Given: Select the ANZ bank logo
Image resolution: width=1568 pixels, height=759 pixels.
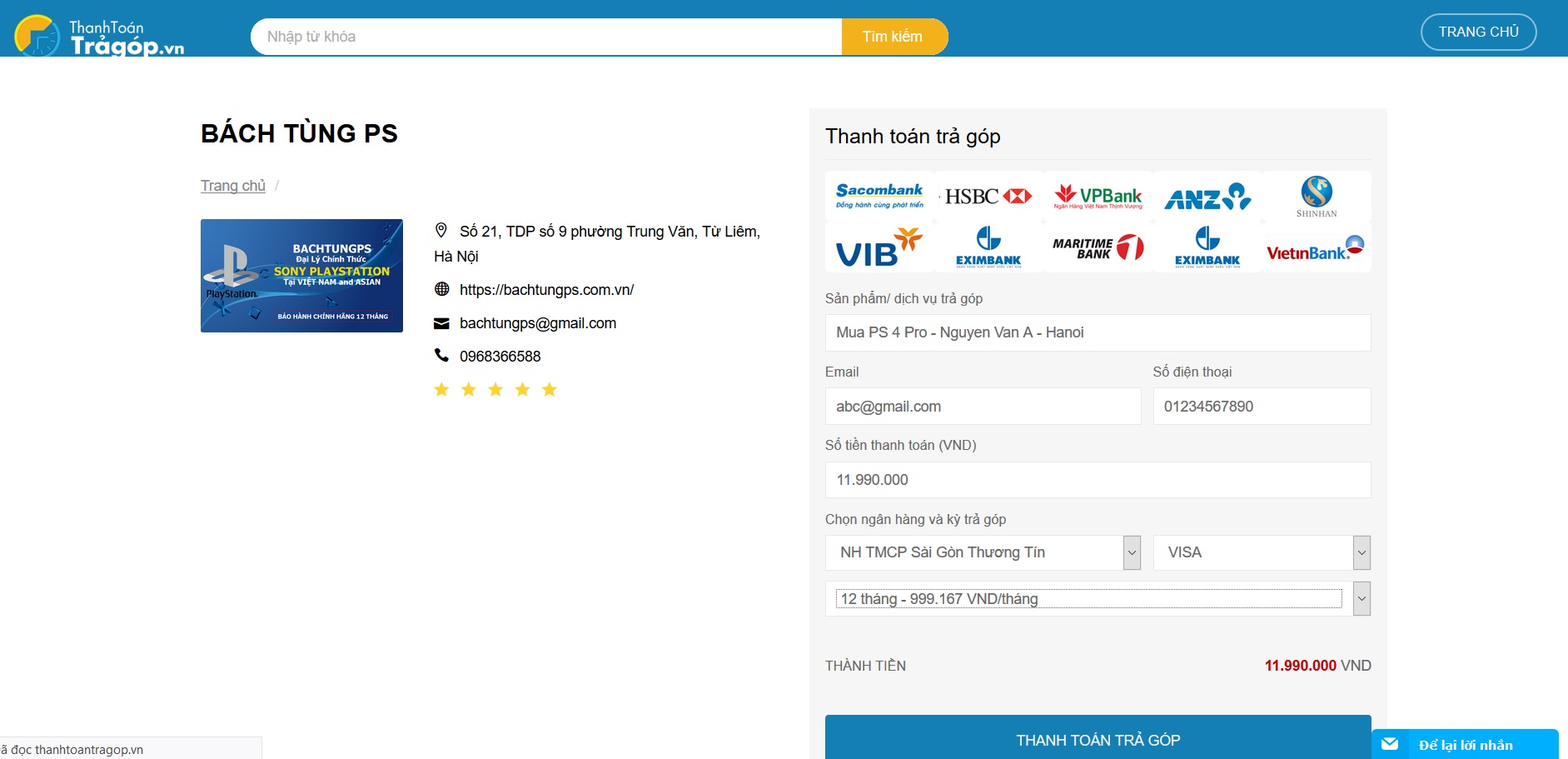Looking at the screenshot, I should (1207, 197).
